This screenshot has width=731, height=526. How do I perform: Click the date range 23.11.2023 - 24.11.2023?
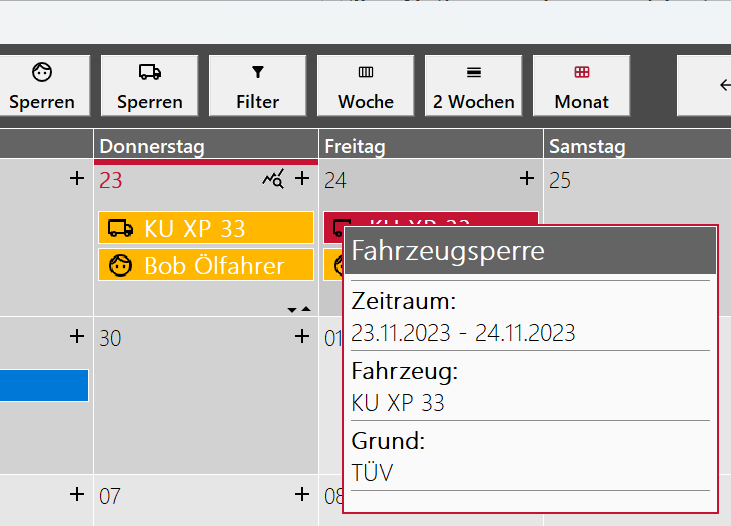click(463, 333)
